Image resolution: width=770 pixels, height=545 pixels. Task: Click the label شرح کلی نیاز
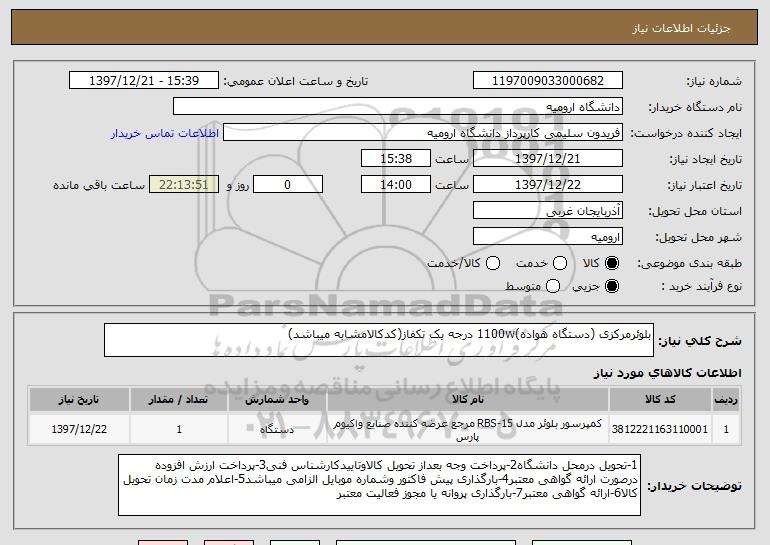tap(700, 340)
